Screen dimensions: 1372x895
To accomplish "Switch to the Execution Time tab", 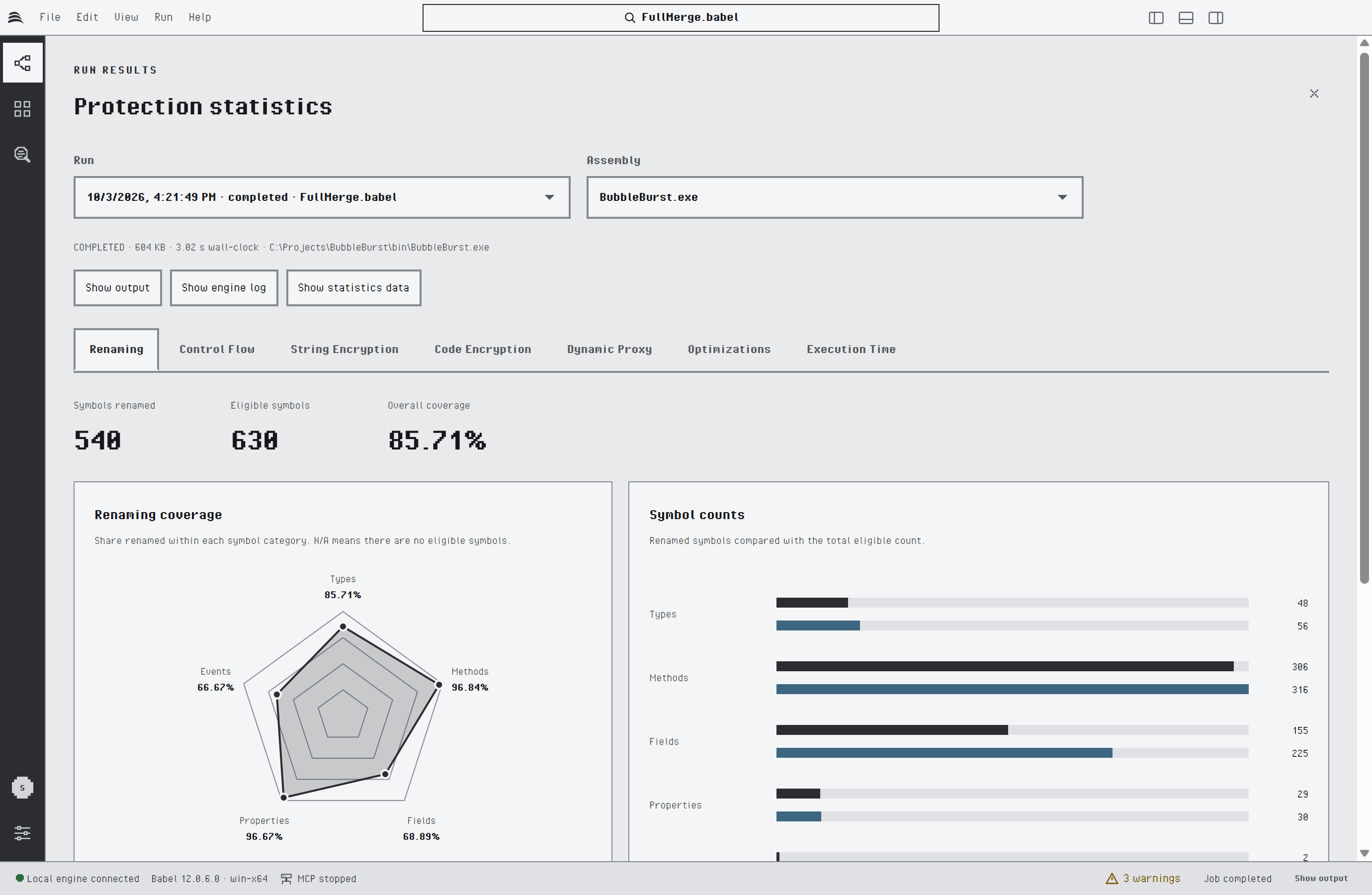I will [851, 350].
